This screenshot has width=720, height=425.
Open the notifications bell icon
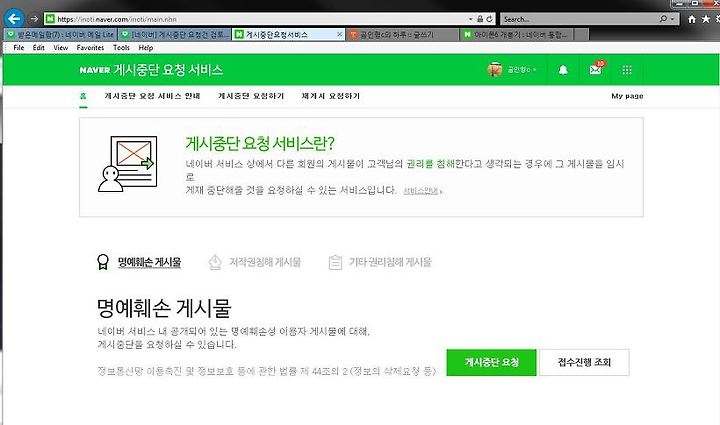(x=563, y=70)
